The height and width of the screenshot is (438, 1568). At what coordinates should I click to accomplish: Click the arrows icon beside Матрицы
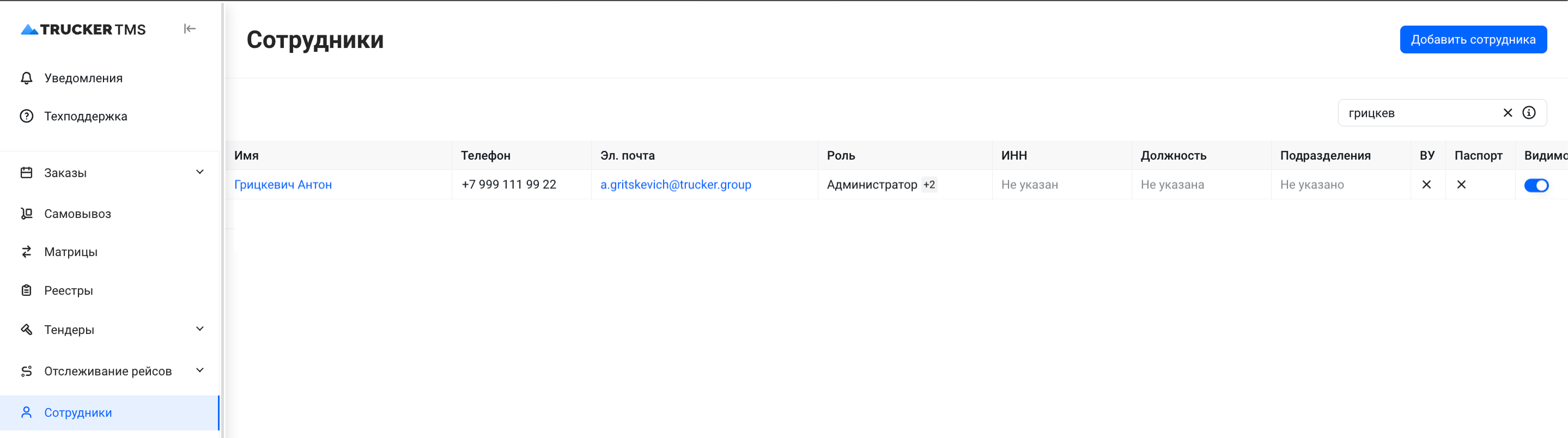pyautogui.click(x=26, y=252)
